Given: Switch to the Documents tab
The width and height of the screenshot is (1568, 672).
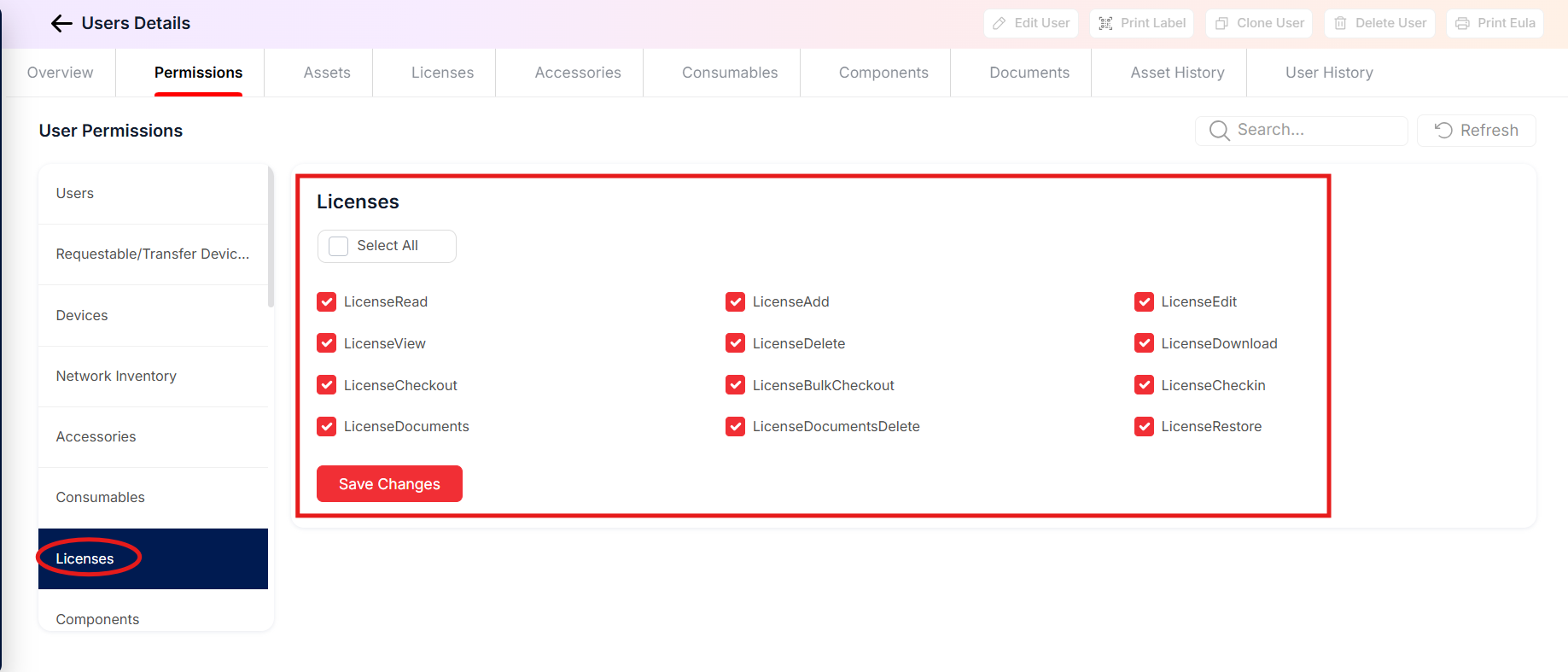Looking at the screenshot, I should 1029,73.
